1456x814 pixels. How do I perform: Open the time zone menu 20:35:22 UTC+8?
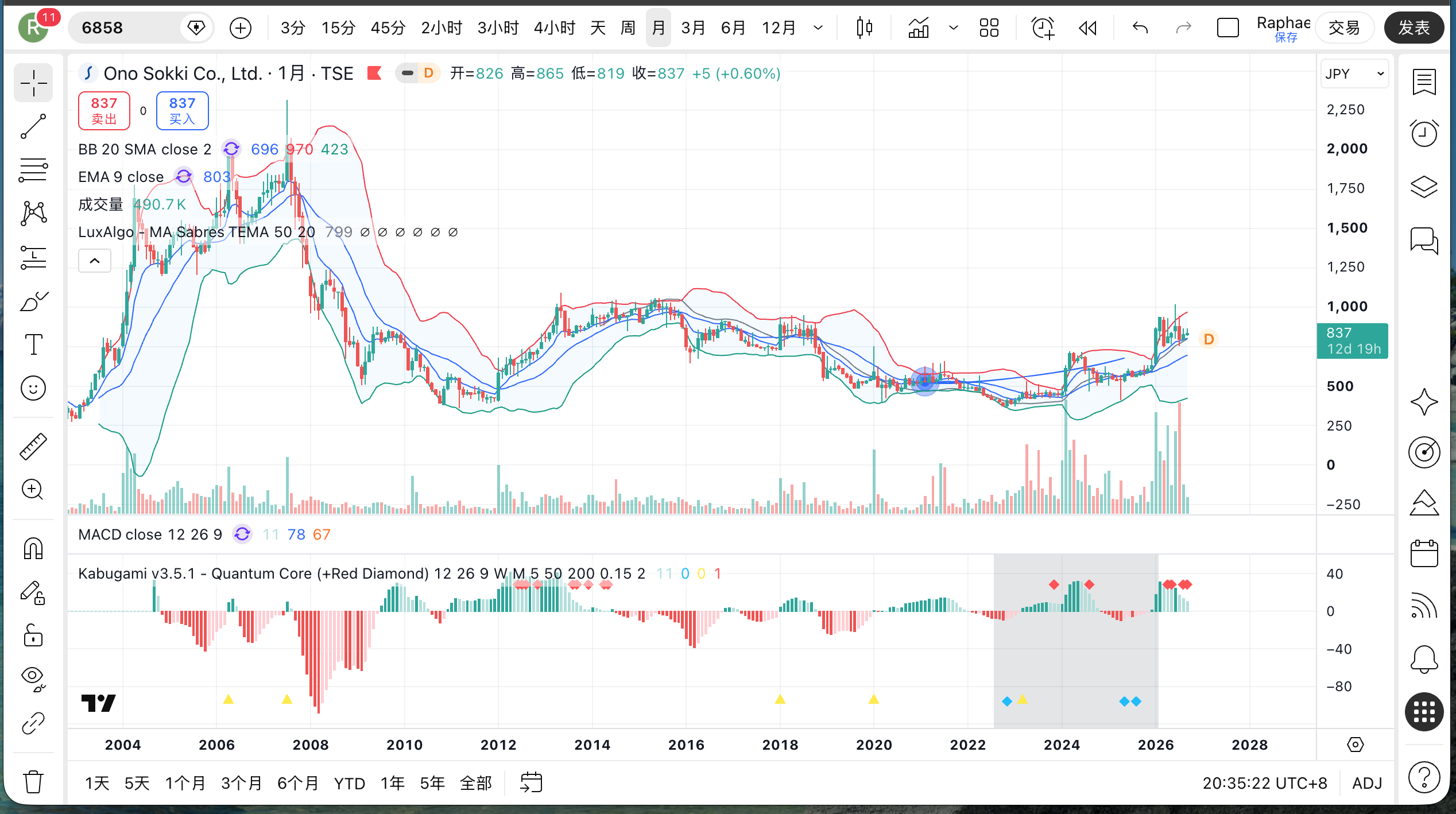(x=1265, y=783)
